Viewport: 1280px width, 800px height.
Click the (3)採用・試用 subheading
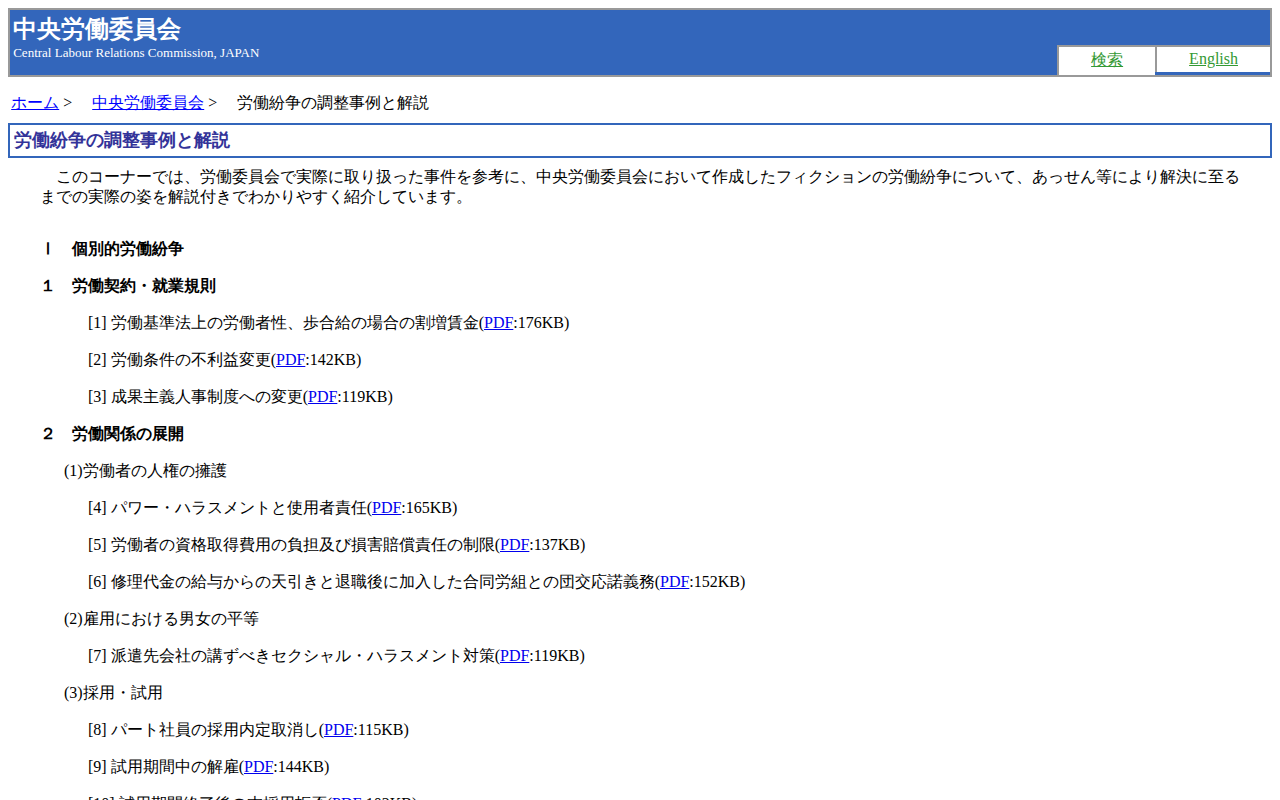click(x=113, y=693)
